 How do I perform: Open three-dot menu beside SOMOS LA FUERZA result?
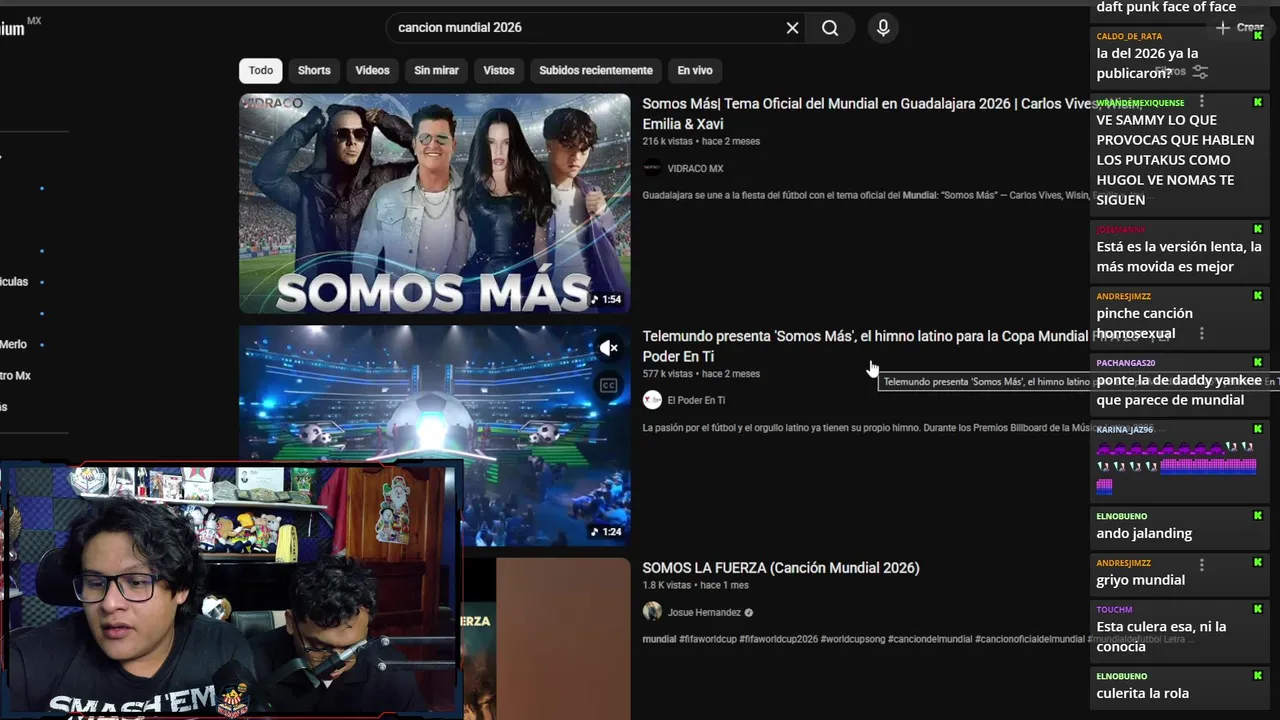point(1202,565)
